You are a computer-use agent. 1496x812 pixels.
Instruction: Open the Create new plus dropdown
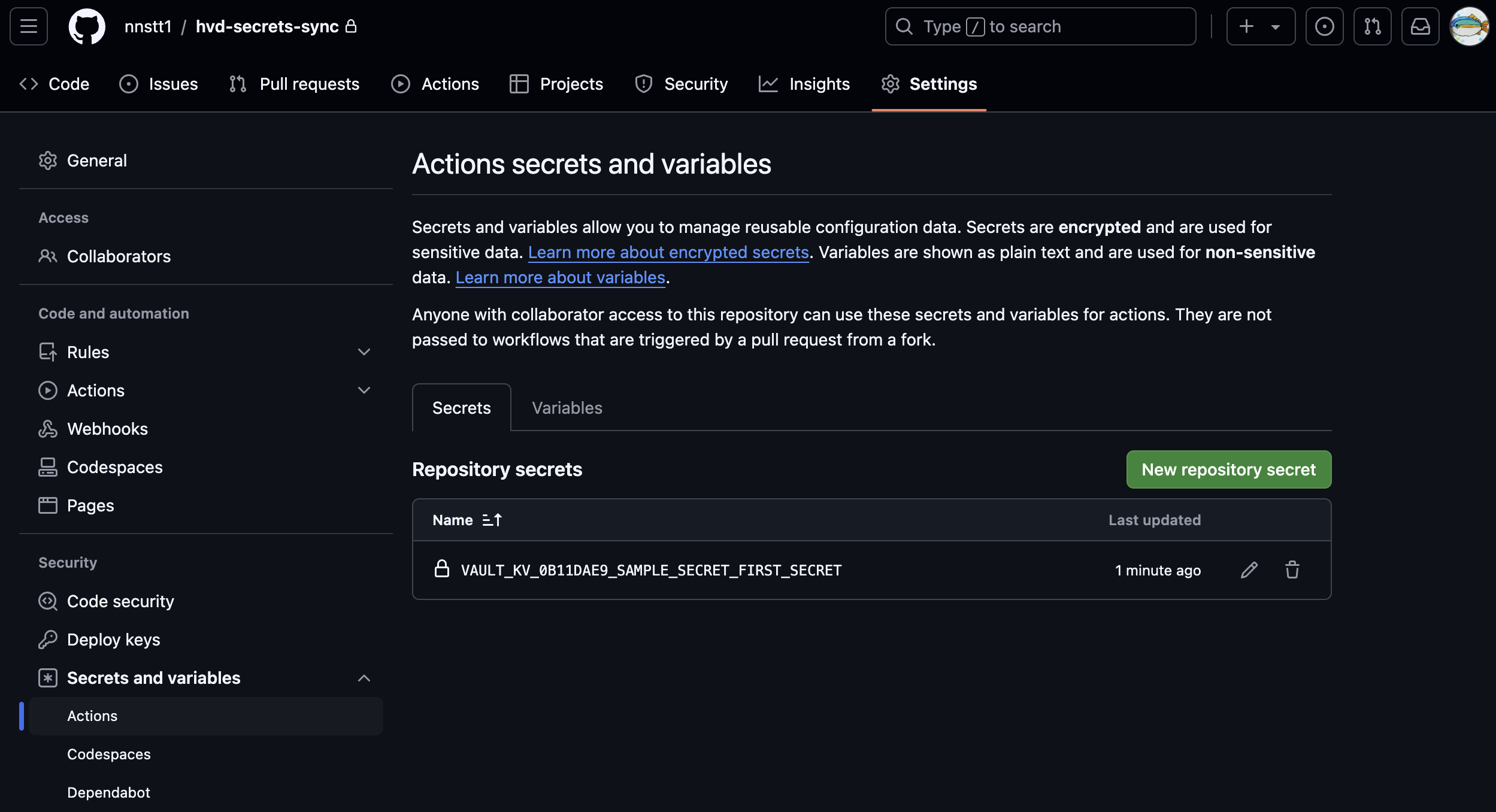pos(1261,26)
